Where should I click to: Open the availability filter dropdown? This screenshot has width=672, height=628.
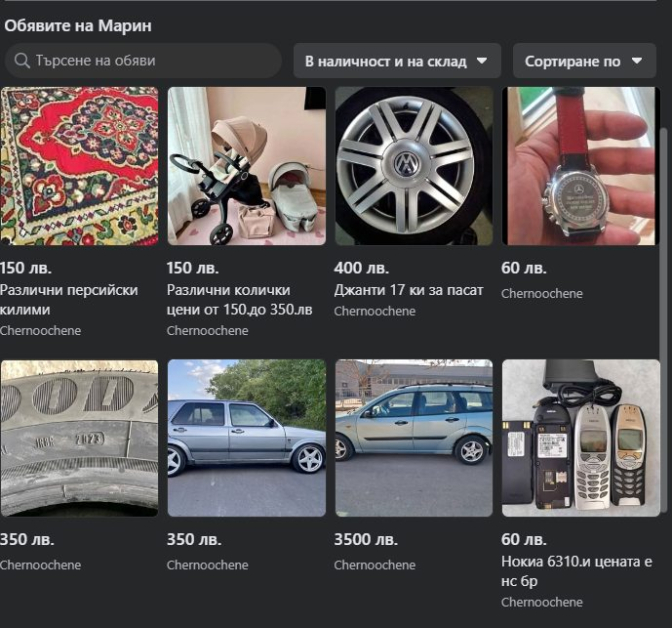[397, 61]
